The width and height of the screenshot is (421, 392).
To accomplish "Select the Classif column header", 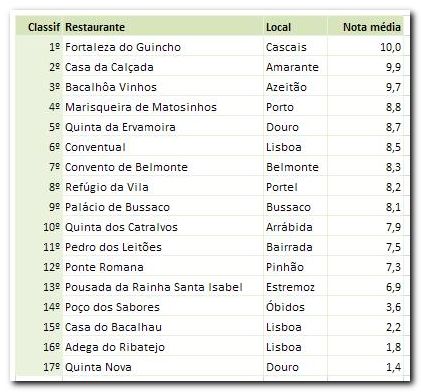I will click(x=44, y=27).
